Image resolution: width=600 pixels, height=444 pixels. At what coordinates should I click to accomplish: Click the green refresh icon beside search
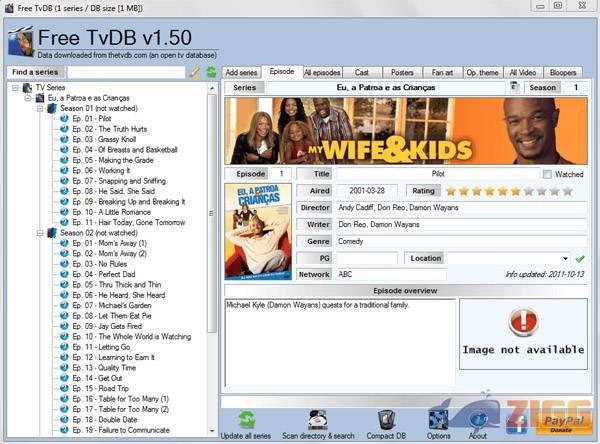pyautogui.click(x=211, y=72)
